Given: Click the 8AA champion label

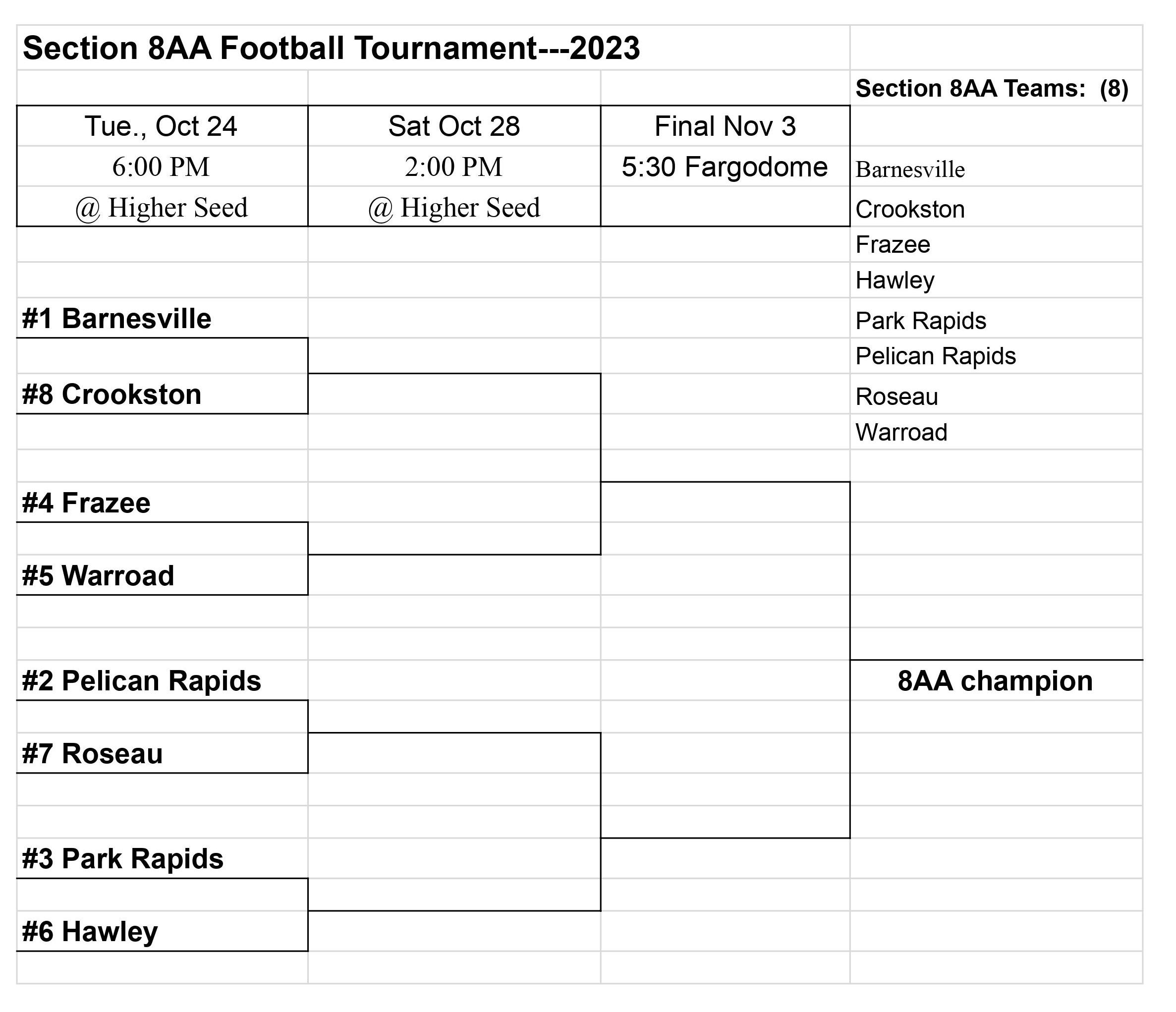Looking at the screenshot, I should (x=996, y=680).
